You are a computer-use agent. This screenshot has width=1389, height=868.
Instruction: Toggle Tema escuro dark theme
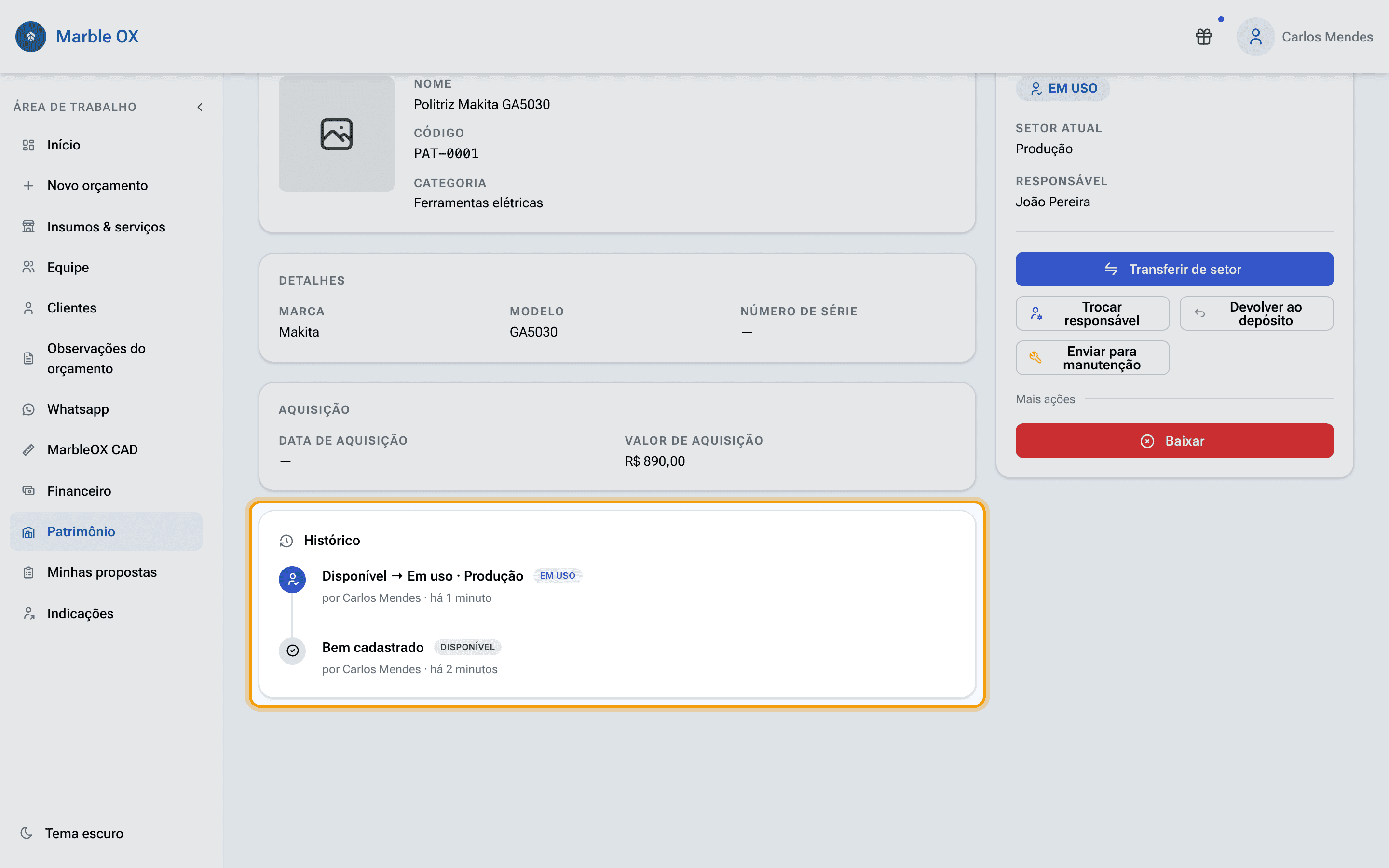click(72, 833)
